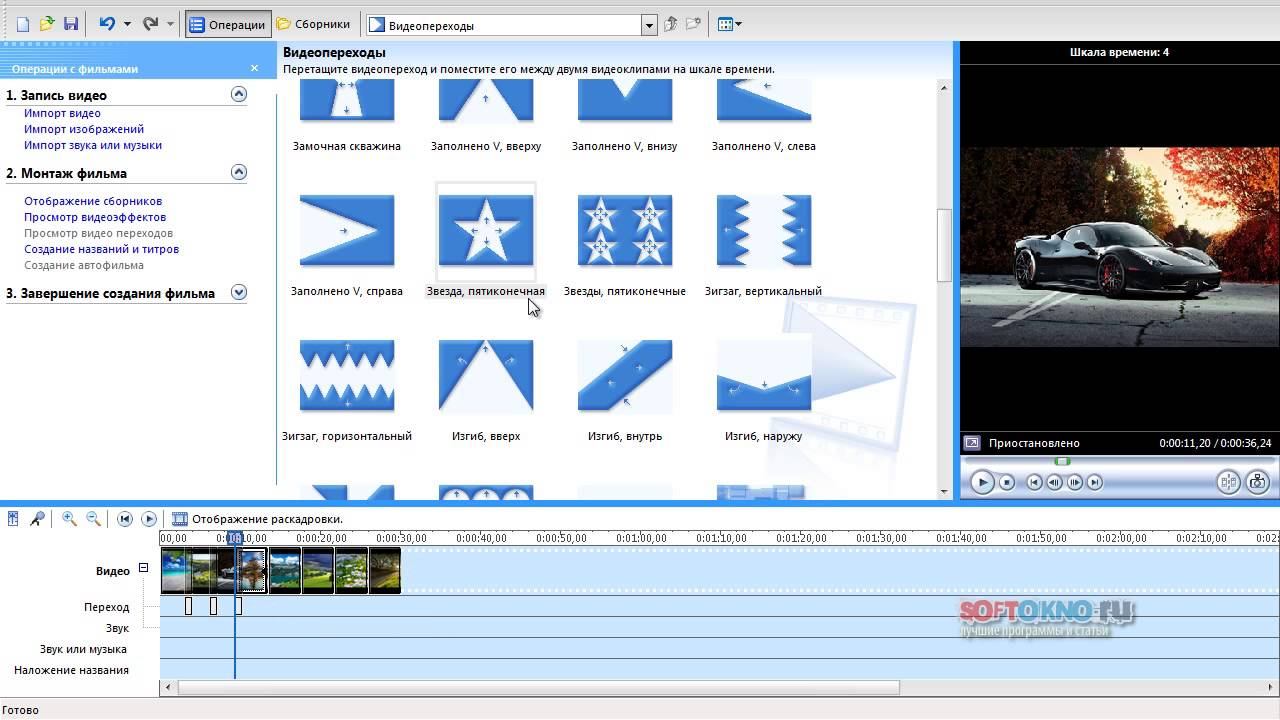Viewport: 1280px width, 720px height.
Task: Play the preview in the monitor
Action: pyautogui.click(x=982, y=482)
